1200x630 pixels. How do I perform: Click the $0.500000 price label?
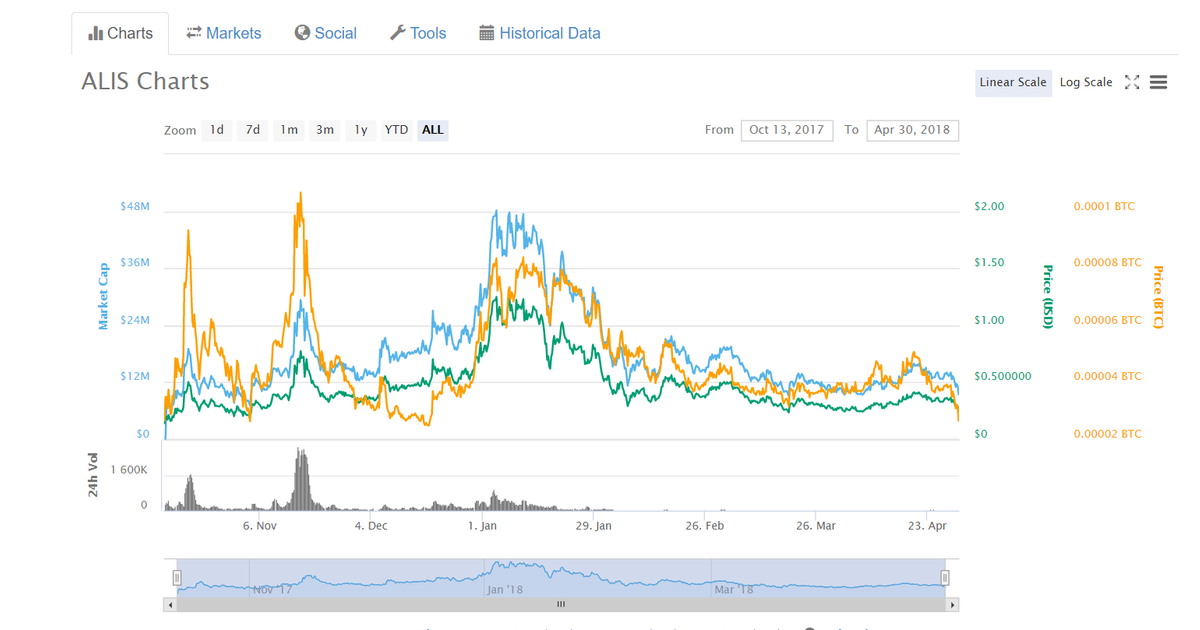tap(1002, 377)
